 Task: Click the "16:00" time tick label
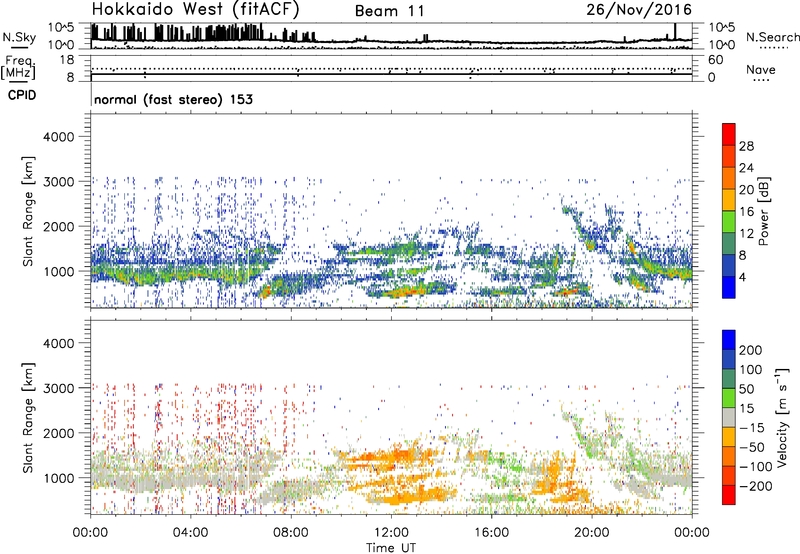491,533
